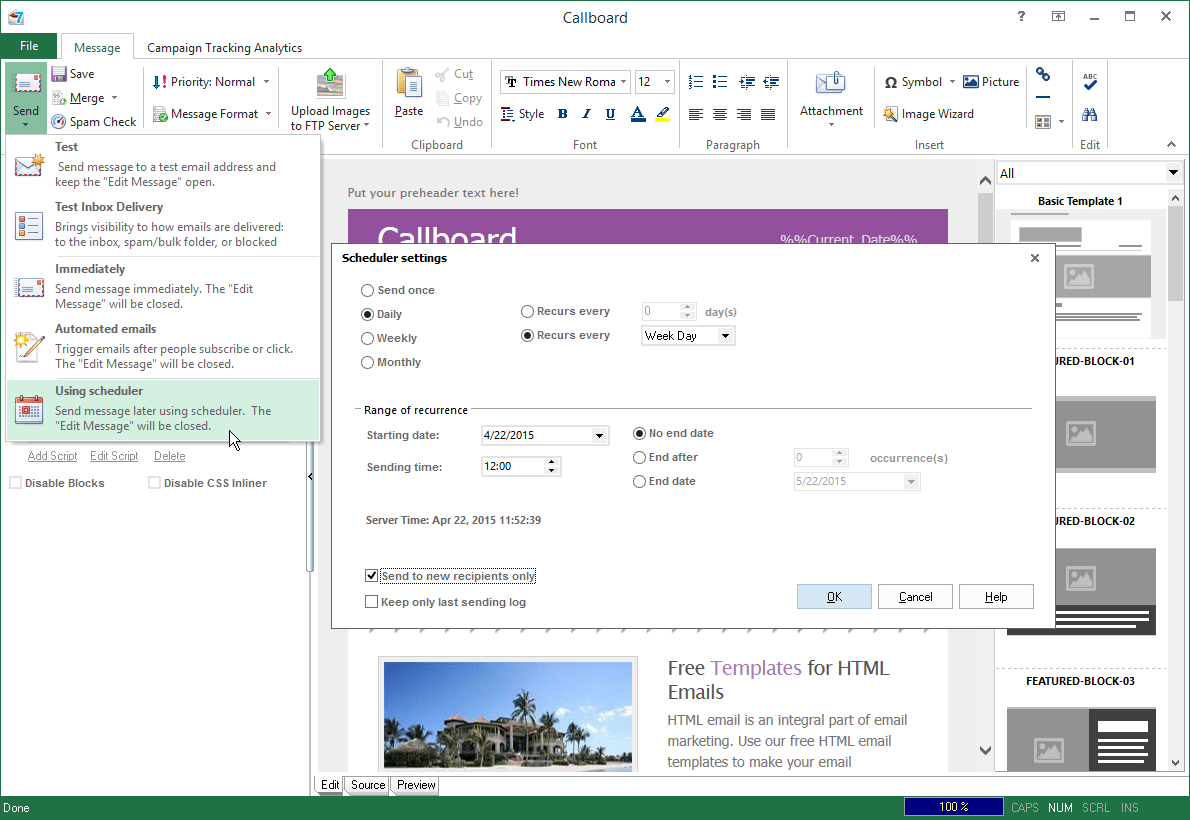
Task: Insert a Picture from the ribbon
Action: pyautogui.click(x=991, y=82)
